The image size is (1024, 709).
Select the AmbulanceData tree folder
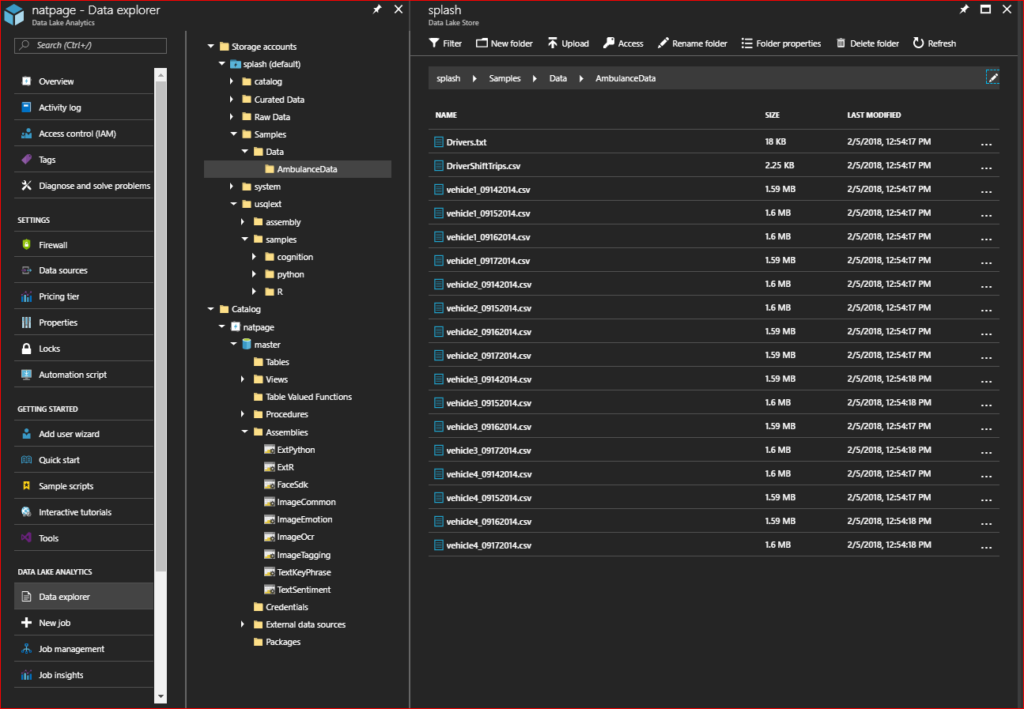pos(298,169)
